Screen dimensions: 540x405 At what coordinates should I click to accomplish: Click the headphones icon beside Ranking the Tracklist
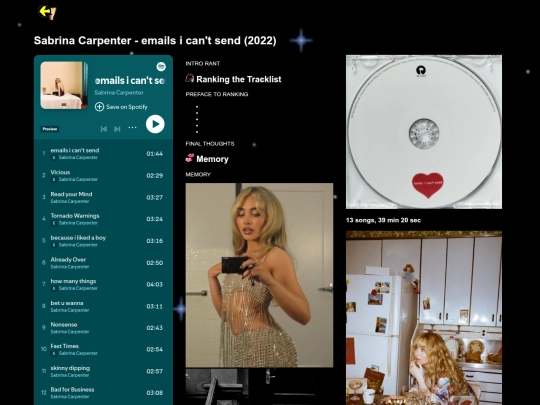(190, 79)
